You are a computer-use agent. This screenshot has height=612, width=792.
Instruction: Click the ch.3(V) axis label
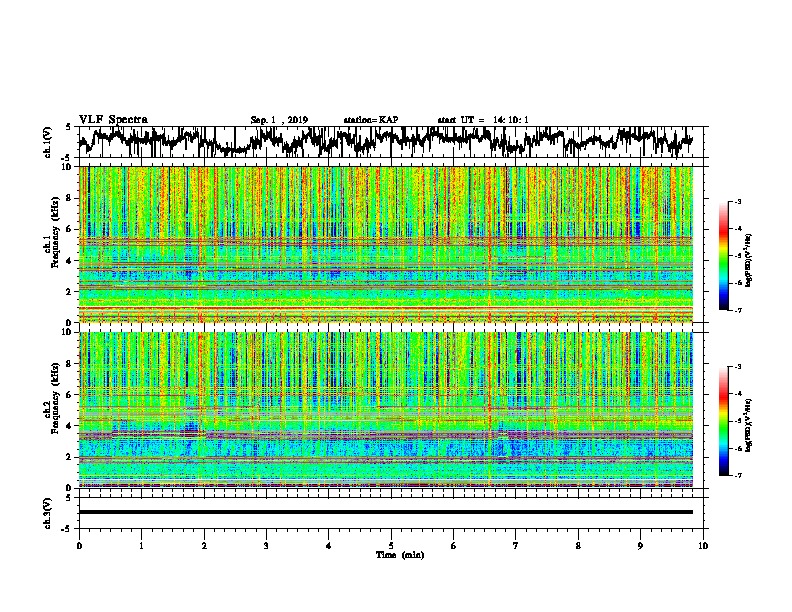click(x=48, y=513)
